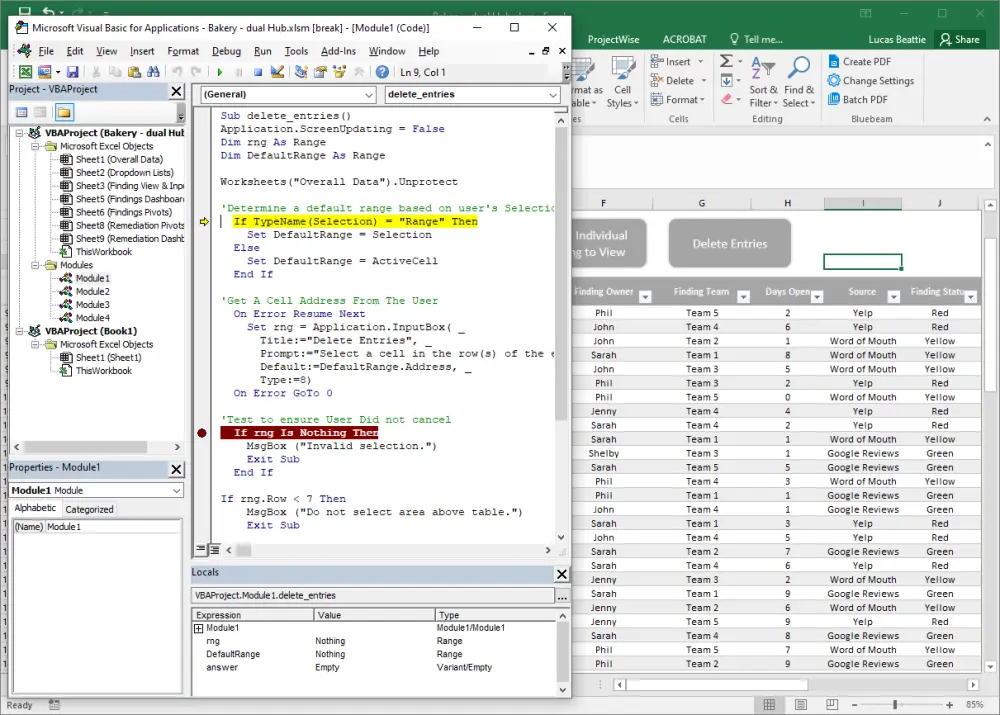Screen dimensions: 1000x715
Task: Click the Cut scissors icon in VBA toolbar
Action: click(96, 72)
